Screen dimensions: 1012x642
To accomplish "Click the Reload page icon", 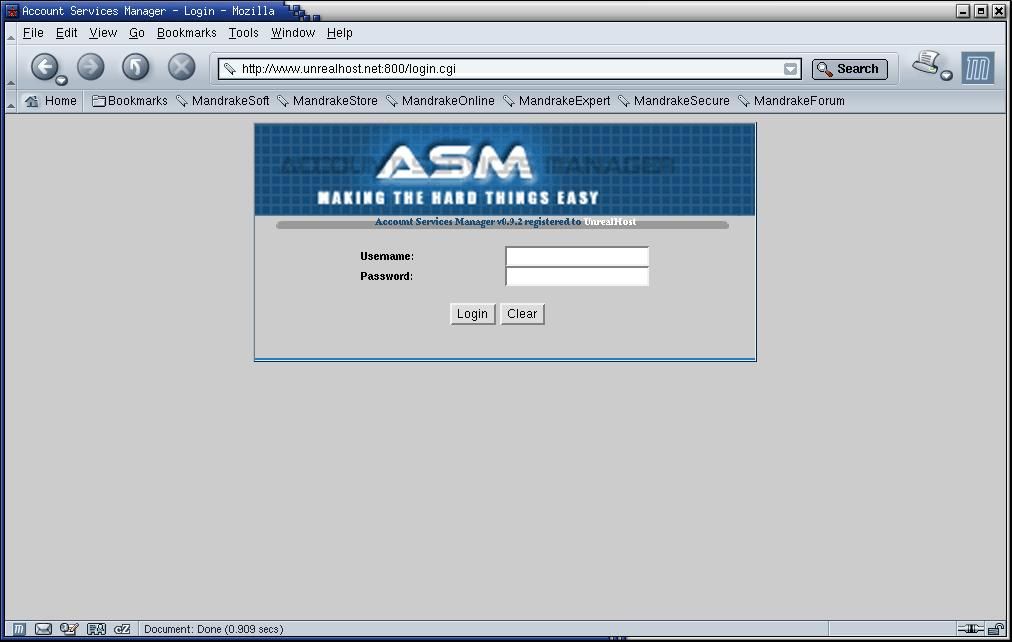I will 135,66.
